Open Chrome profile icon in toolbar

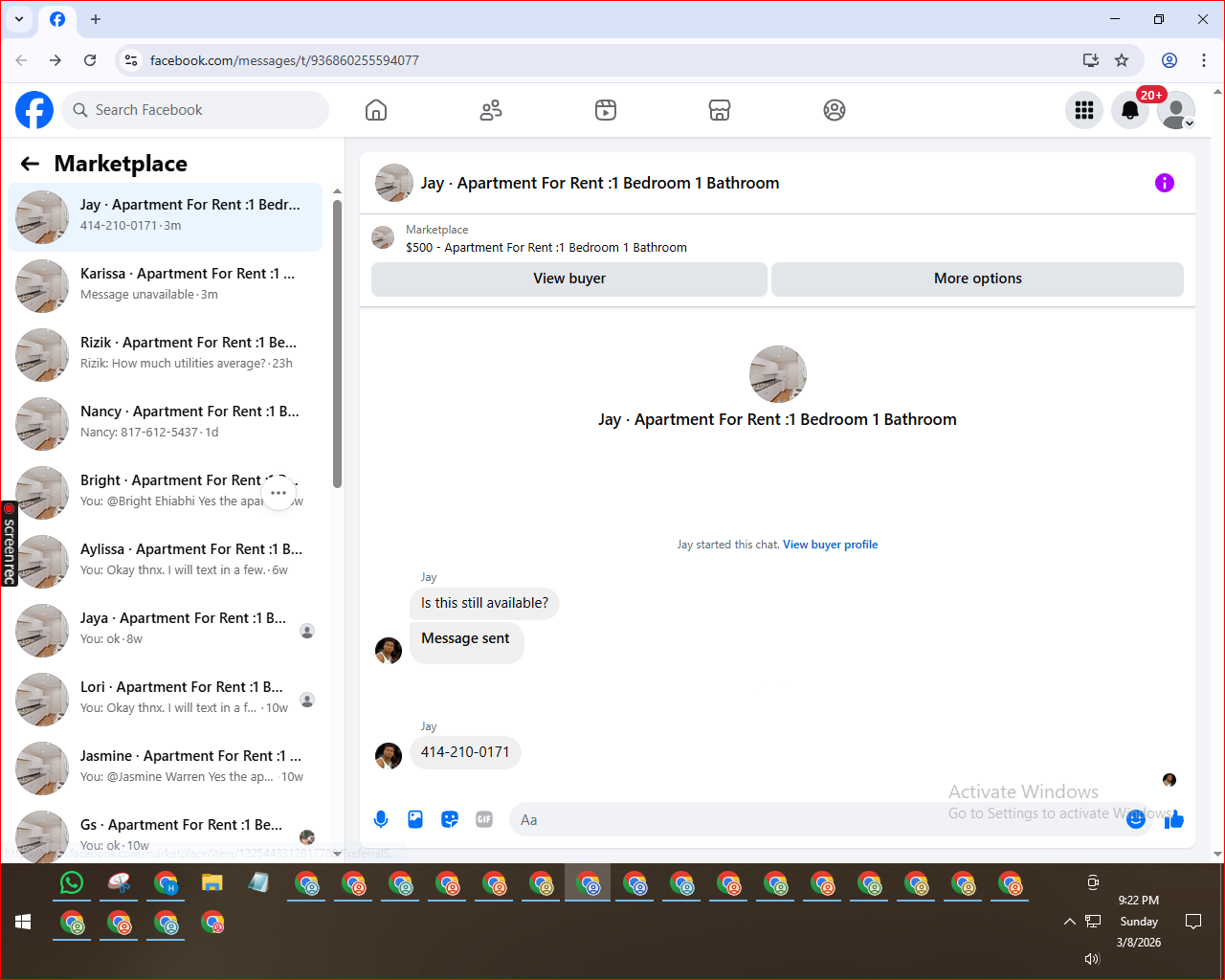1169,60
